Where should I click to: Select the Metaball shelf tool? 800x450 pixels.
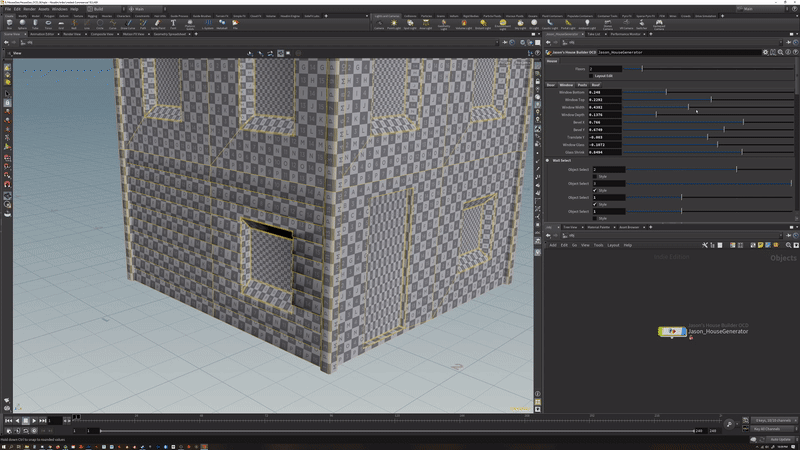click(x=222, y=23)
